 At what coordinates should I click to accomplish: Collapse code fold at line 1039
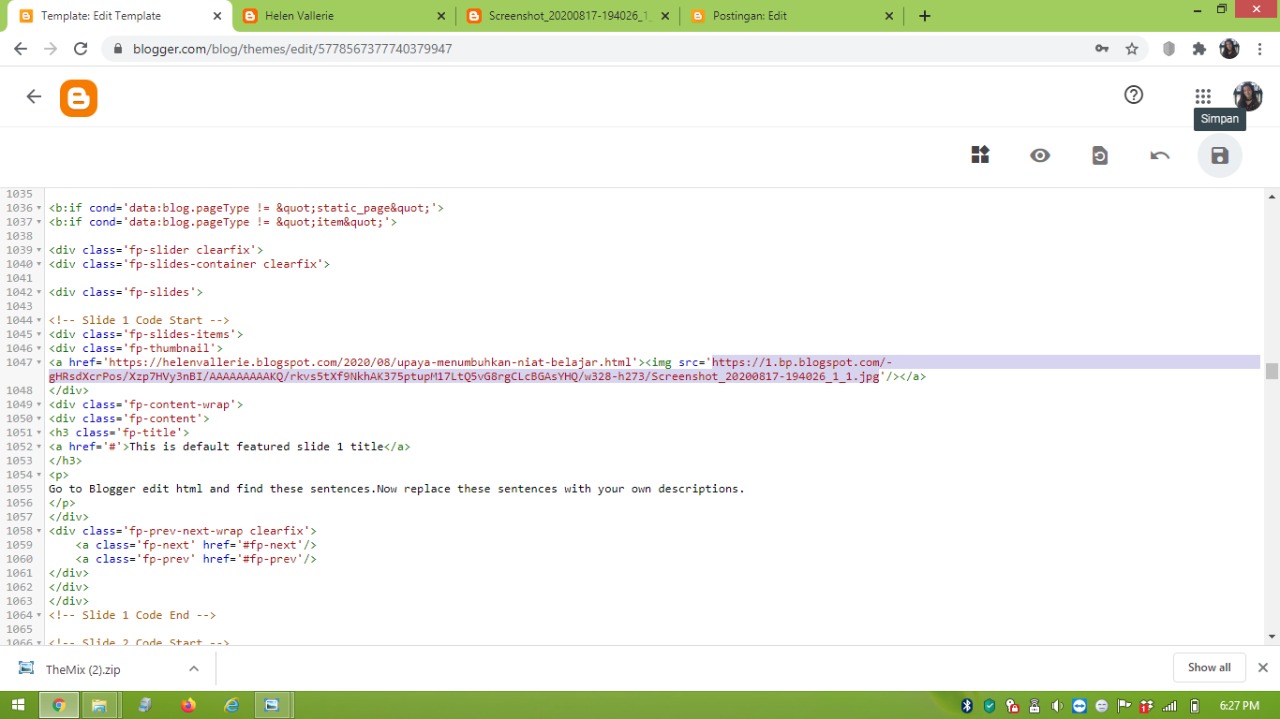(x=39, y=250)
